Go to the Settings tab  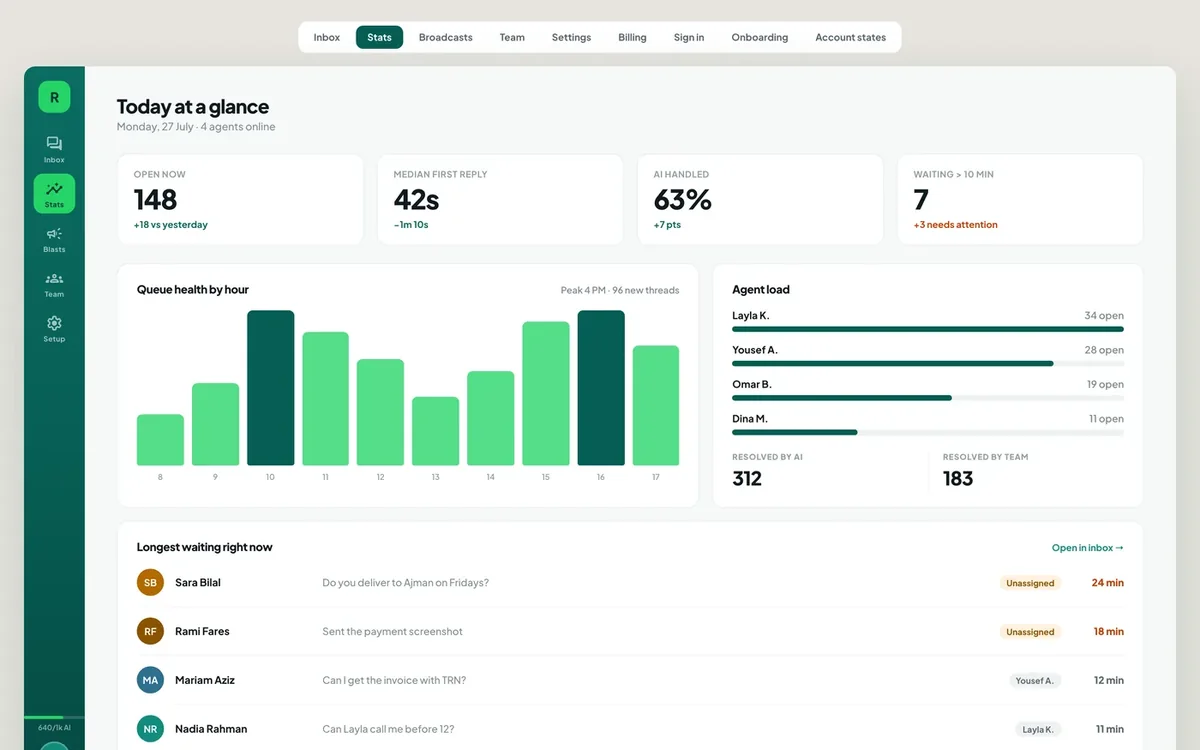point(571,37)
